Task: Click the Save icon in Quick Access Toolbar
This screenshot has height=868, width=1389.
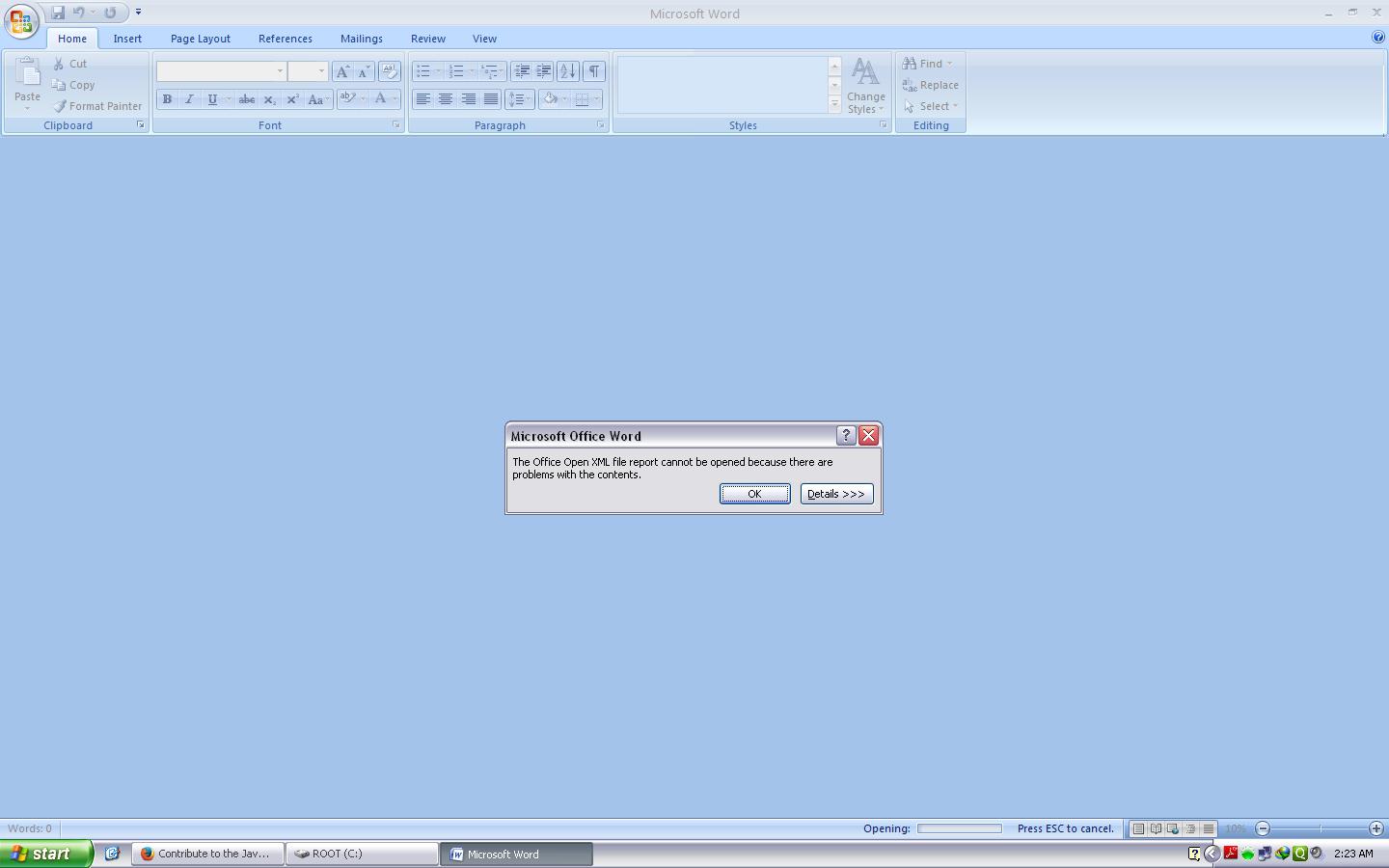Action: (58, 13)
